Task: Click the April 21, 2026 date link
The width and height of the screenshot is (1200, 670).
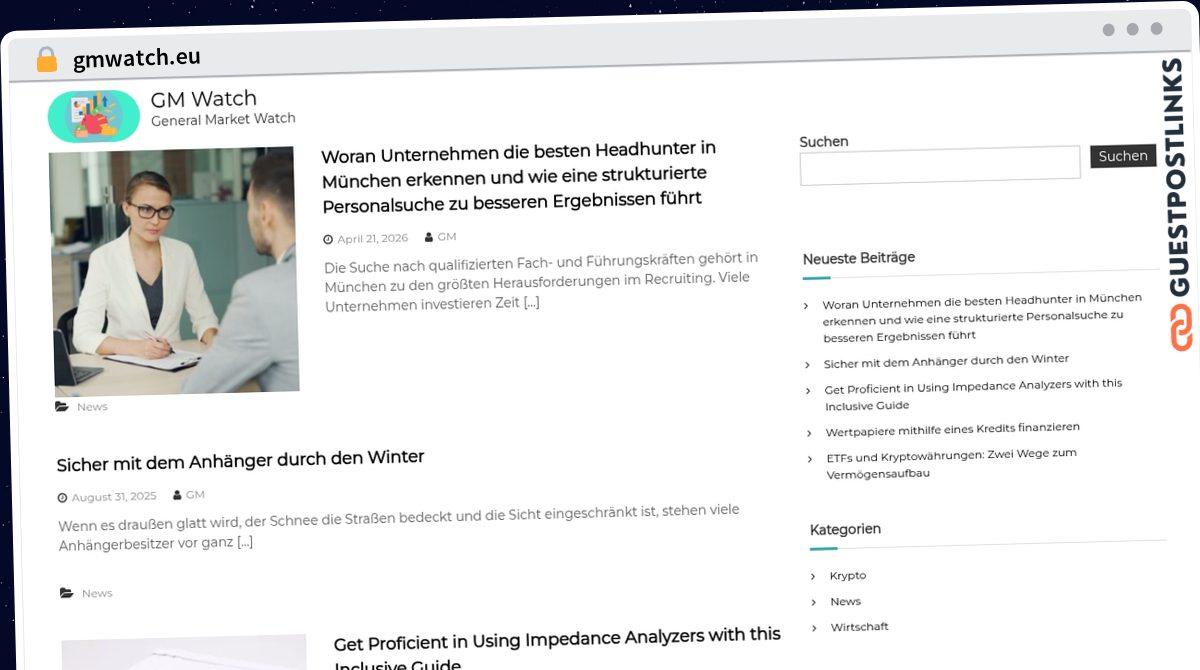Action: (x=372, y=239)
